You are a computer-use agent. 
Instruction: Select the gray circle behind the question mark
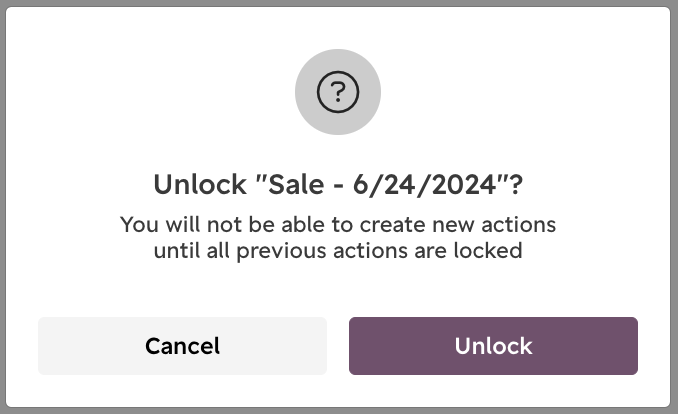(338, 92)
